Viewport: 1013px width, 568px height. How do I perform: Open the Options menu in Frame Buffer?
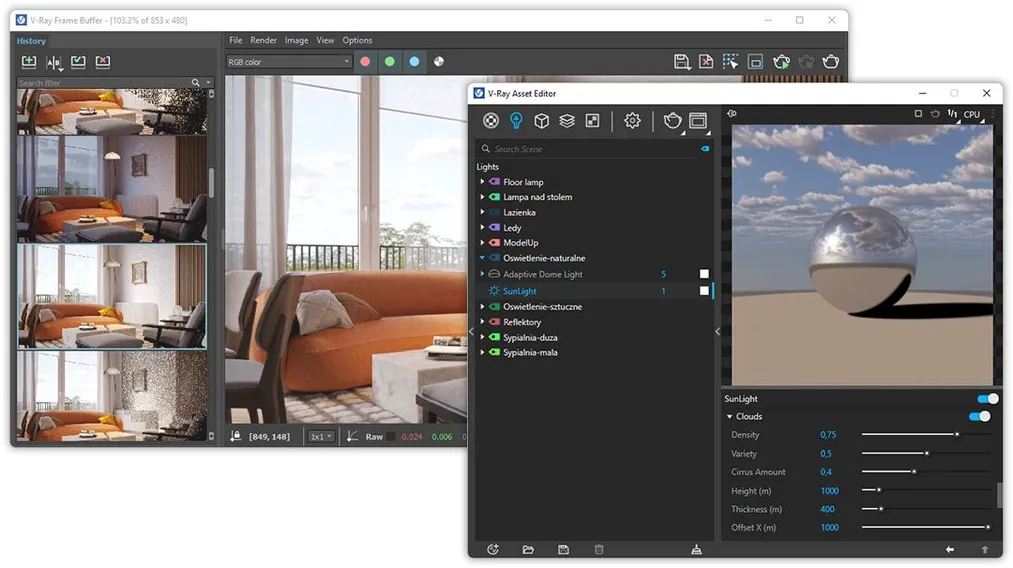click(357, 41)
